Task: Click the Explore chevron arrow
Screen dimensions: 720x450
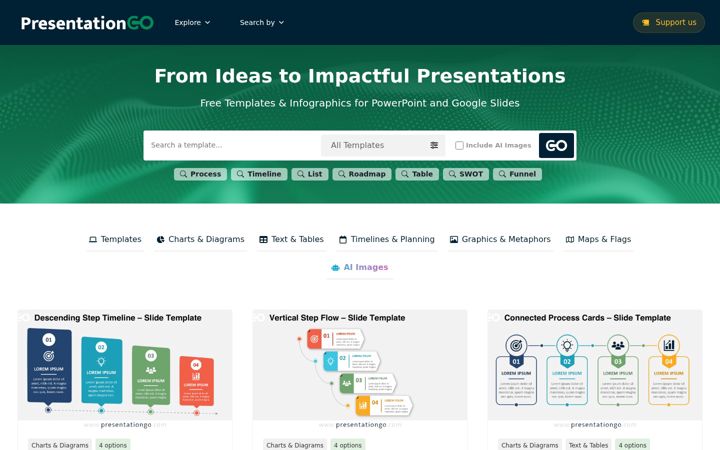Action: point(207,22)
